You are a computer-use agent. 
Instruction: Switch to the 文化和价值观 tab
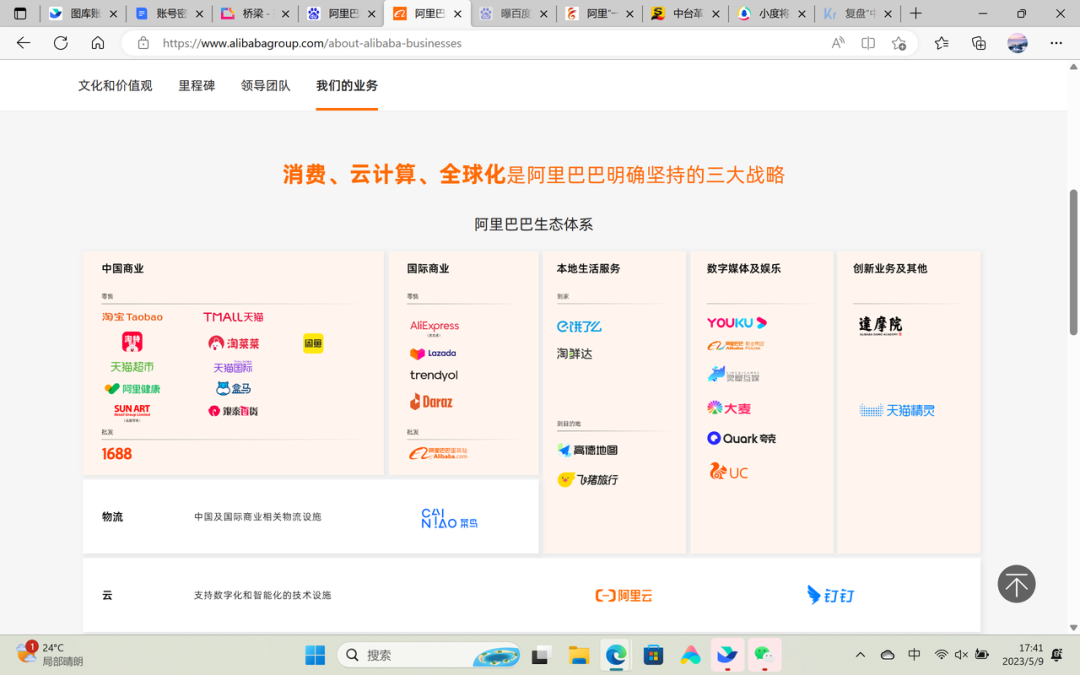click(x=115, y=86)
